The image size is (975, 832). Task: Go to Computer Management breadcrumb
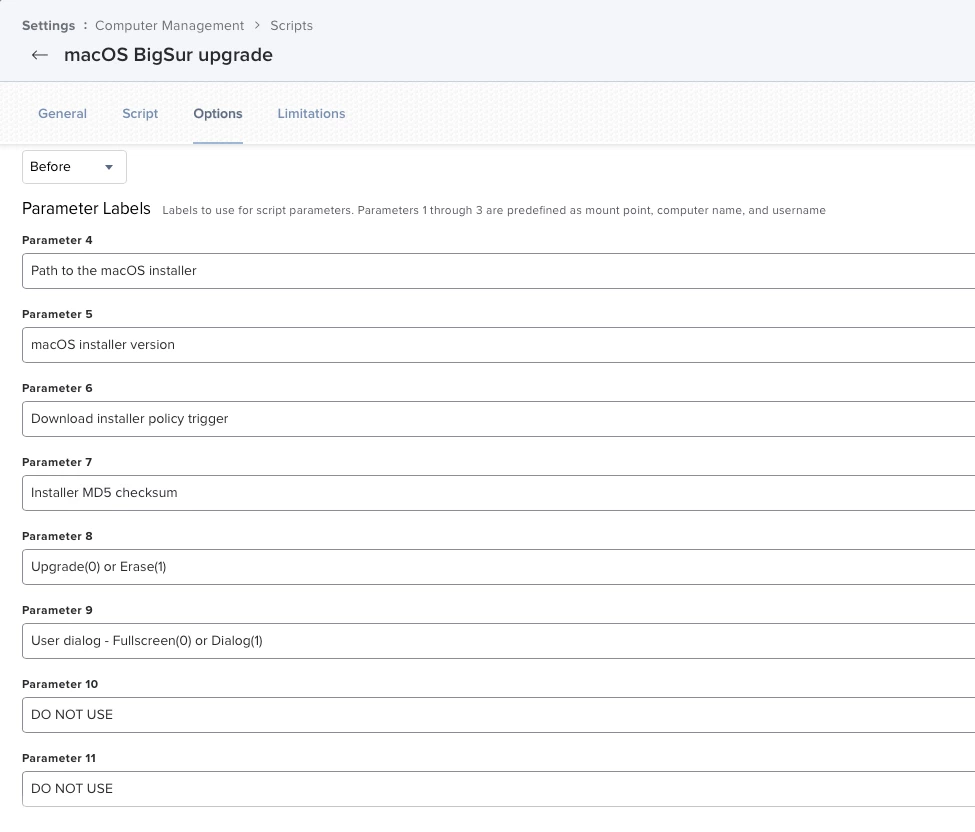point(169,25)
